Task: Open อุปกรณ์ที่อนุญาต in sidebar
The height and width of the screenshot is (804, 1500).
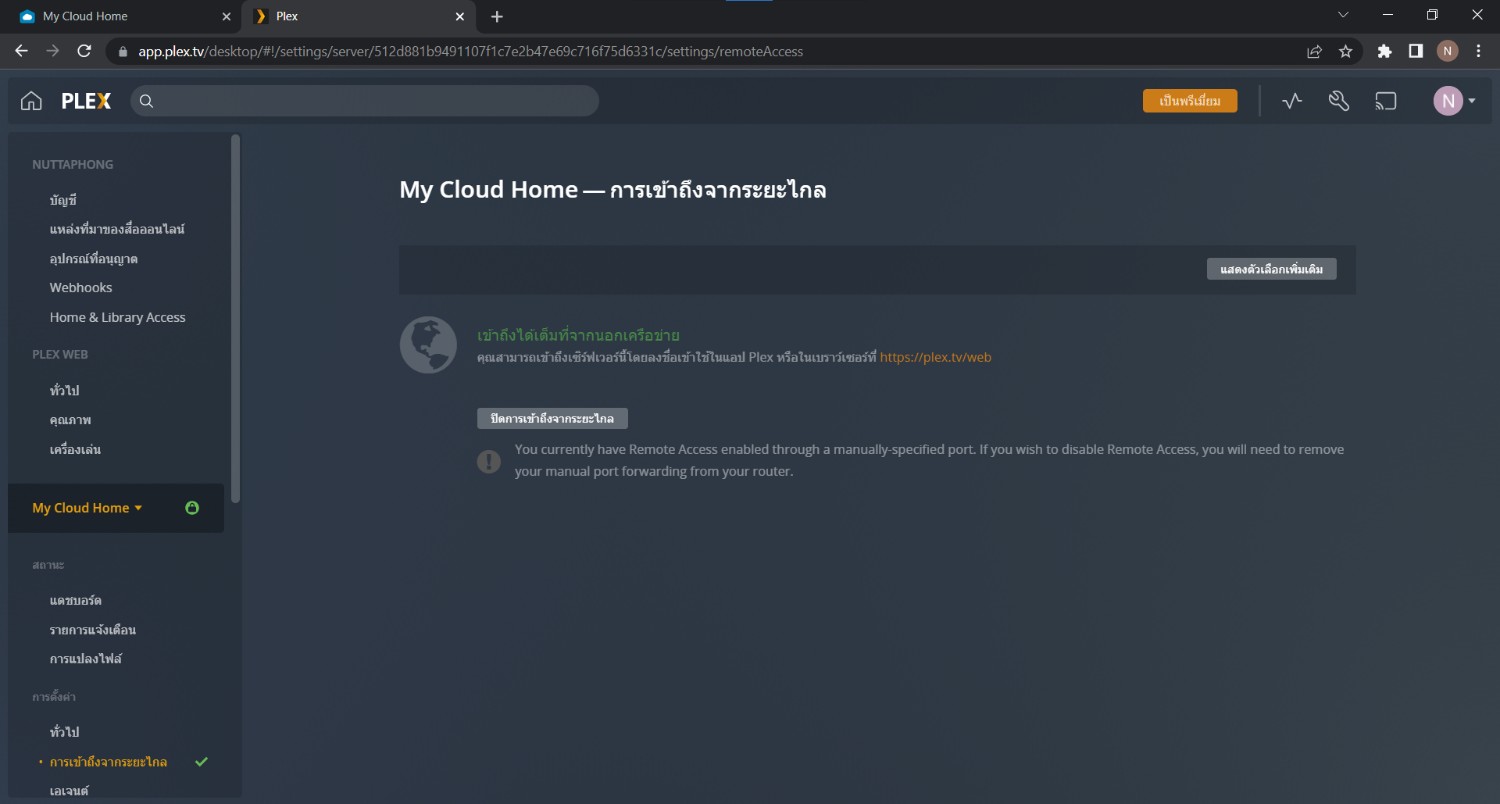Action: pos(94,259)
